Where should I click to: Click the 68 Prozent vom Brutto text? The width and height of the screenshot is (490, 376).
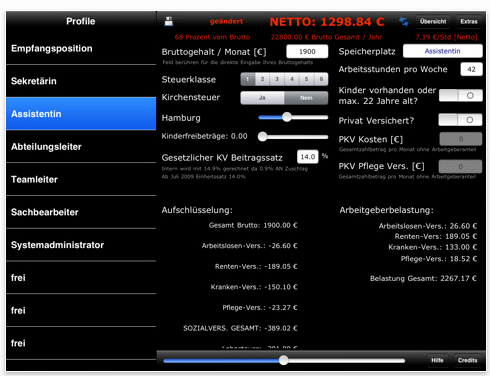pos(212,37)
